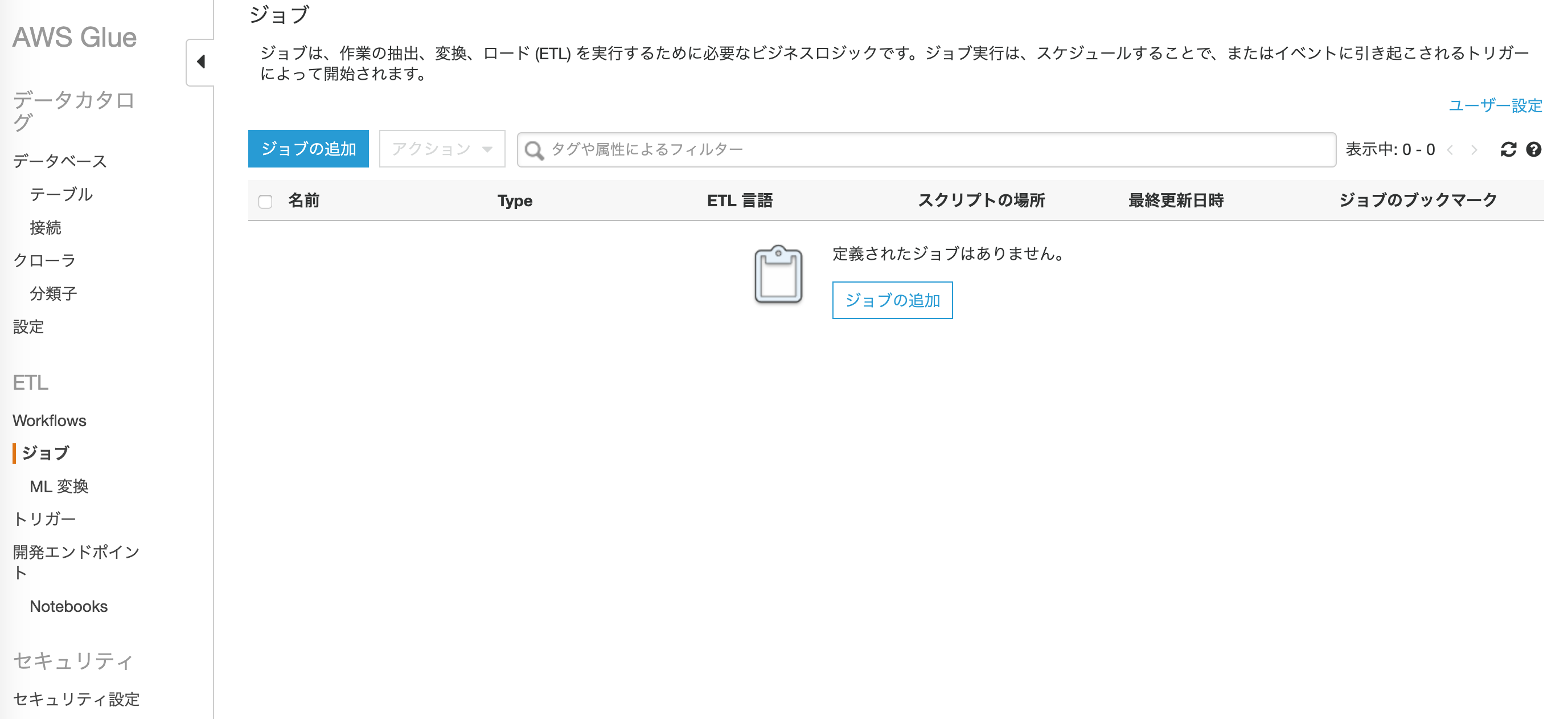The image size is (1568, 719).
Task: Click the refresh icon in the toolbar
Action: [x=1508, y=149]
